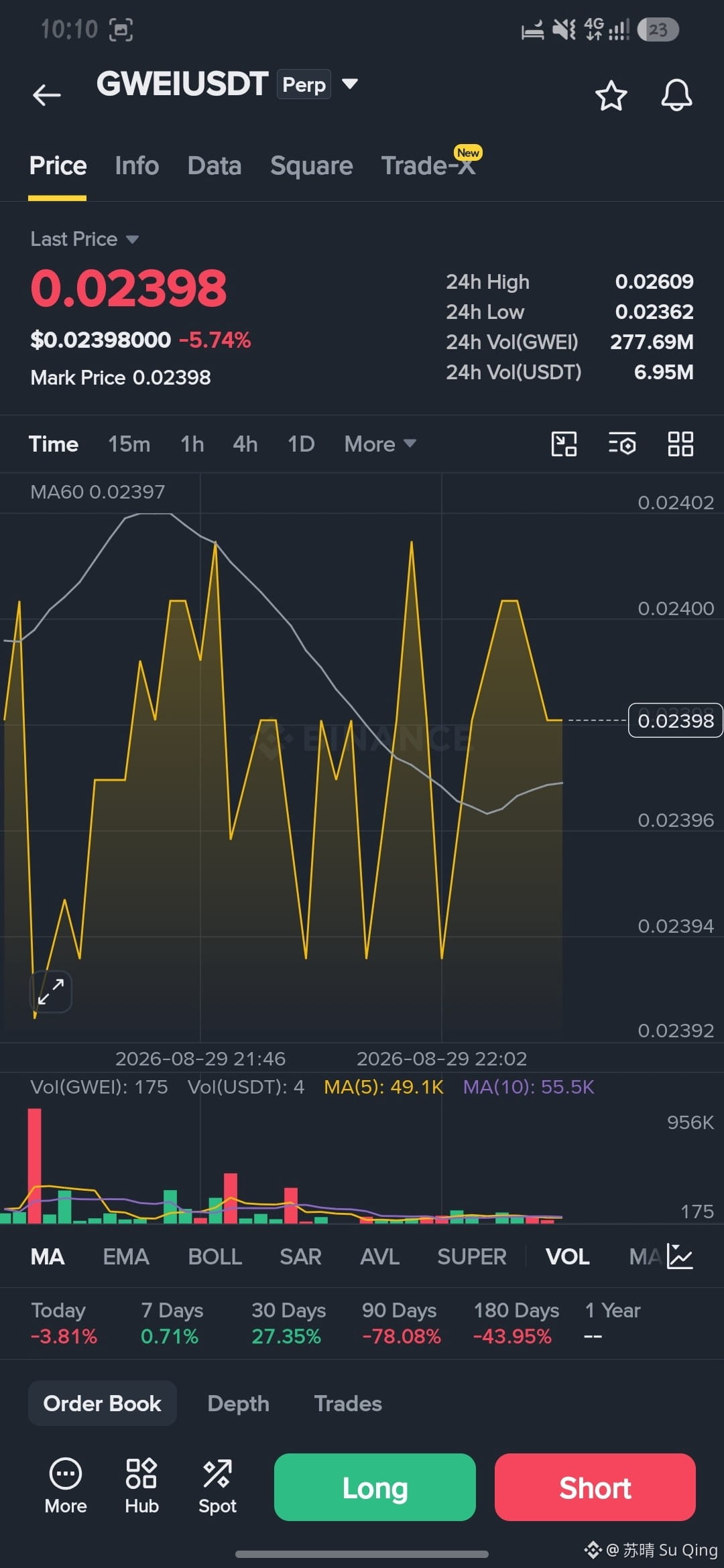Open indicator settings chart icon
Viewport: 724px width, 1568px height.
(x=680, y=1256)
